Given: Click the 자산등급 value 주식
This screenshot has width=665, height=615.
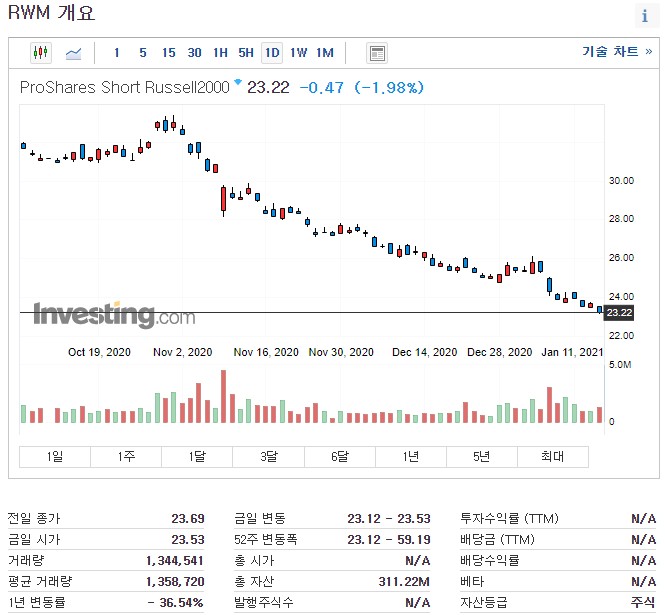Looking at the screenshot, I should pyautogui.click(x=643, y=602).
